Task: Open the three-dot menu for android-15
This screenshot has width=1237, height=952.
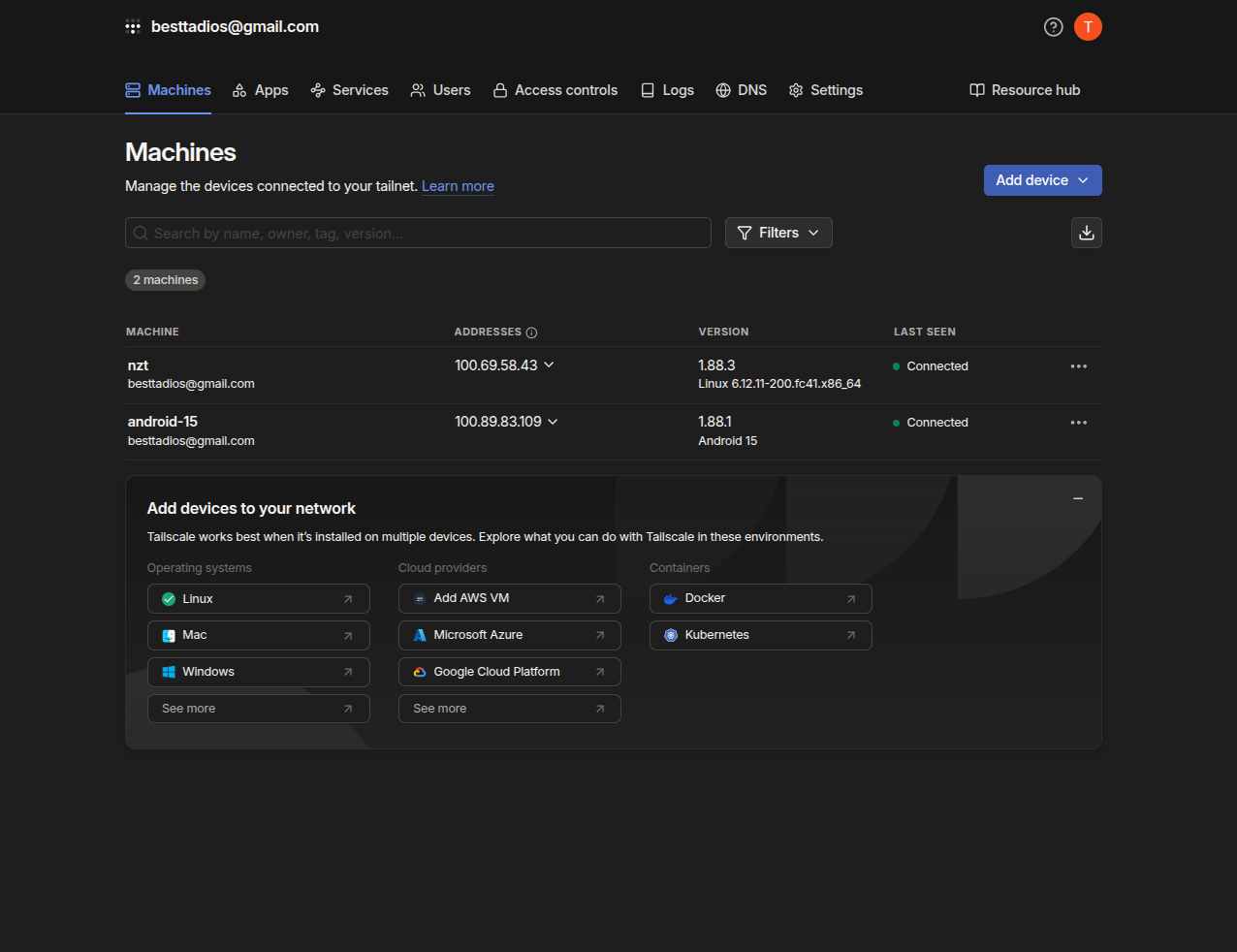Action: (x=1078, y=423)
